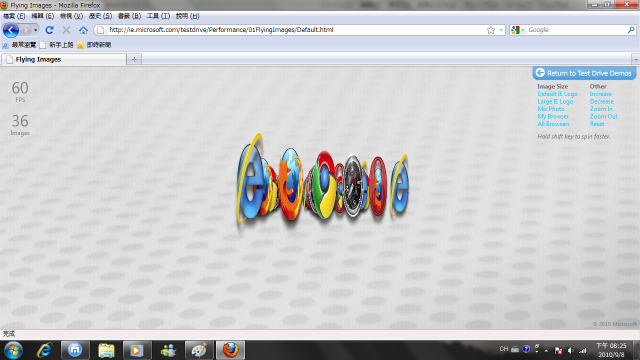Bookmark this page with the star icon
Image resolution: width=640 pixels, height=360 pixels.
click(x=491, y=30)
